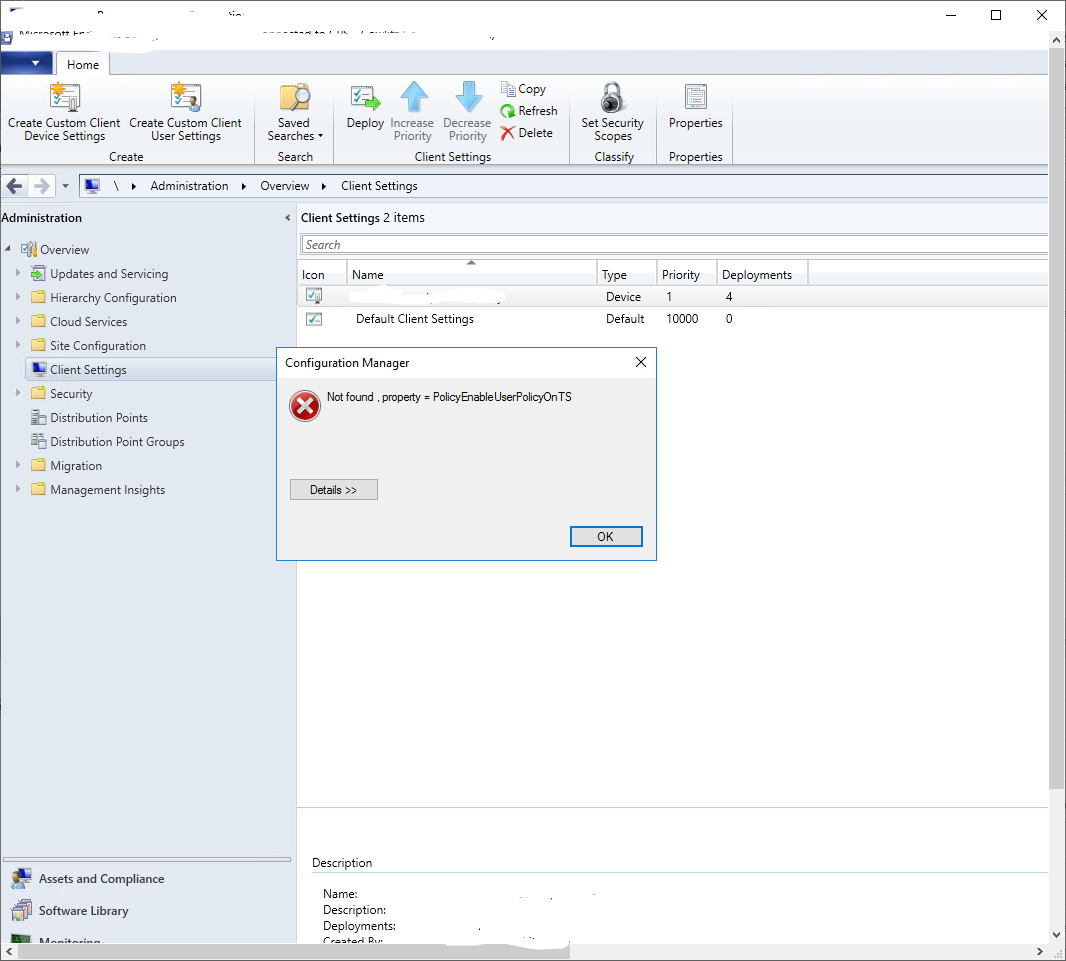1066x961 pixels.
Task: Select Management Insights folder
Action: 98,490
